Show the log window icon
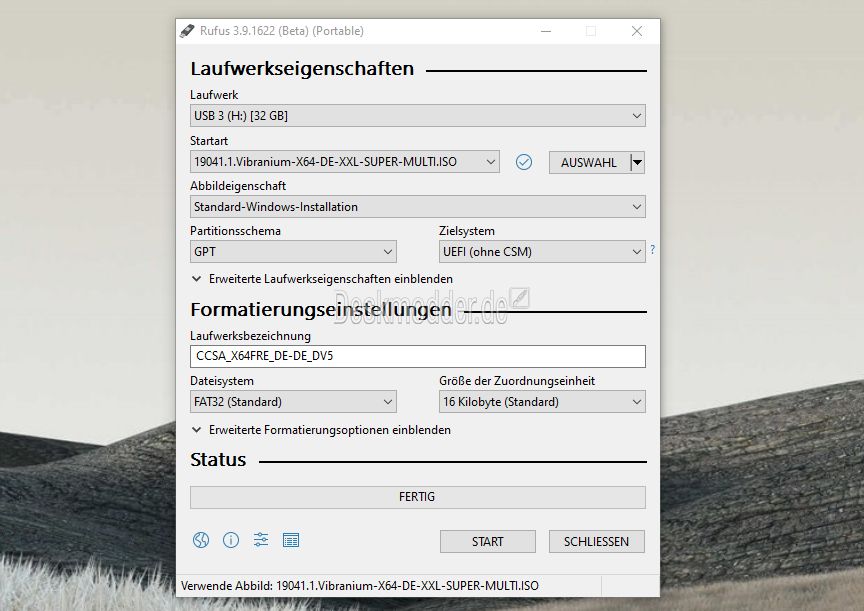This screenshot has height=611, width=864. point(291,540)
